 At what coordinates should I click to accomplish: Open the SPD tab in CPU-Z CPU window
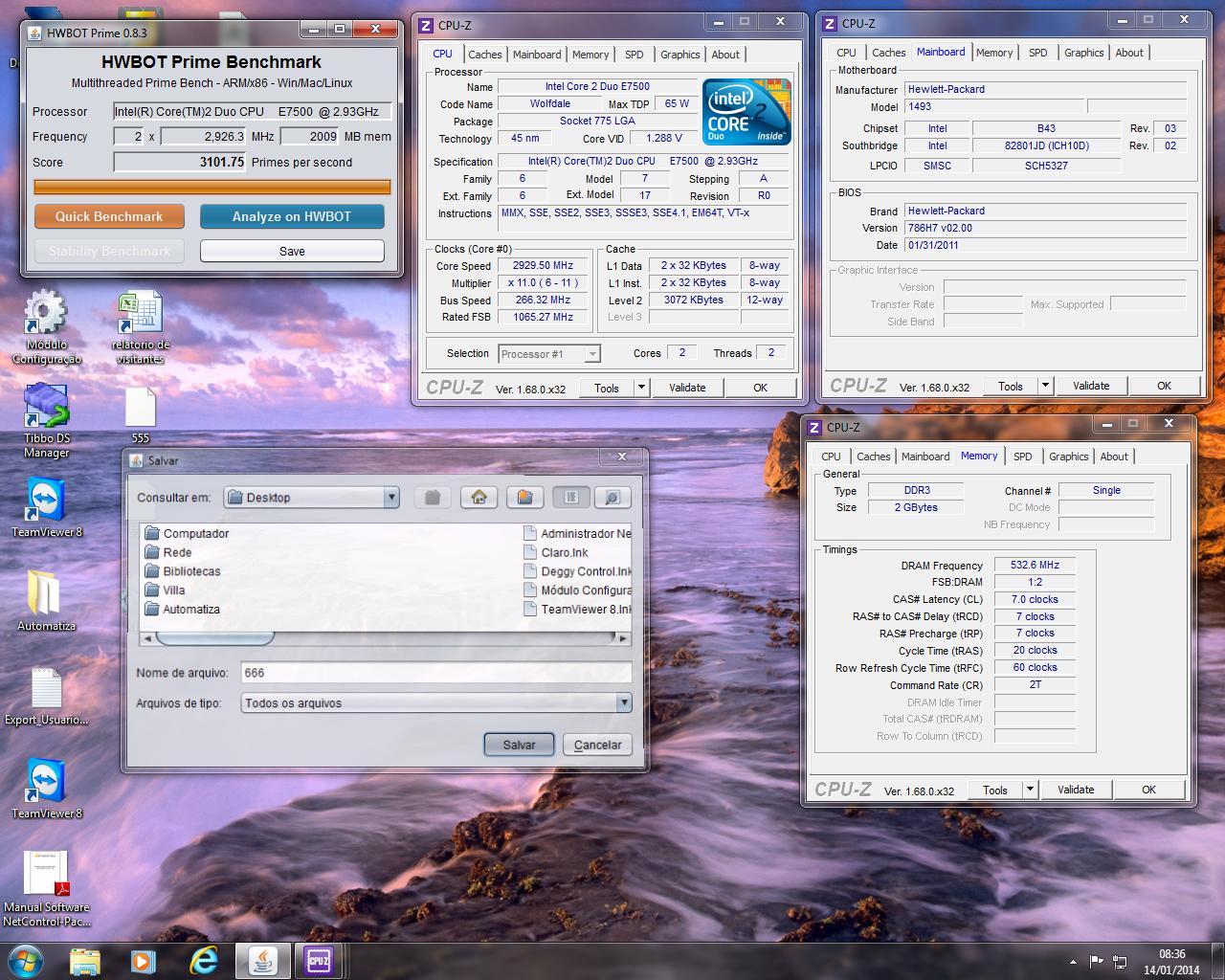point(635,55)
